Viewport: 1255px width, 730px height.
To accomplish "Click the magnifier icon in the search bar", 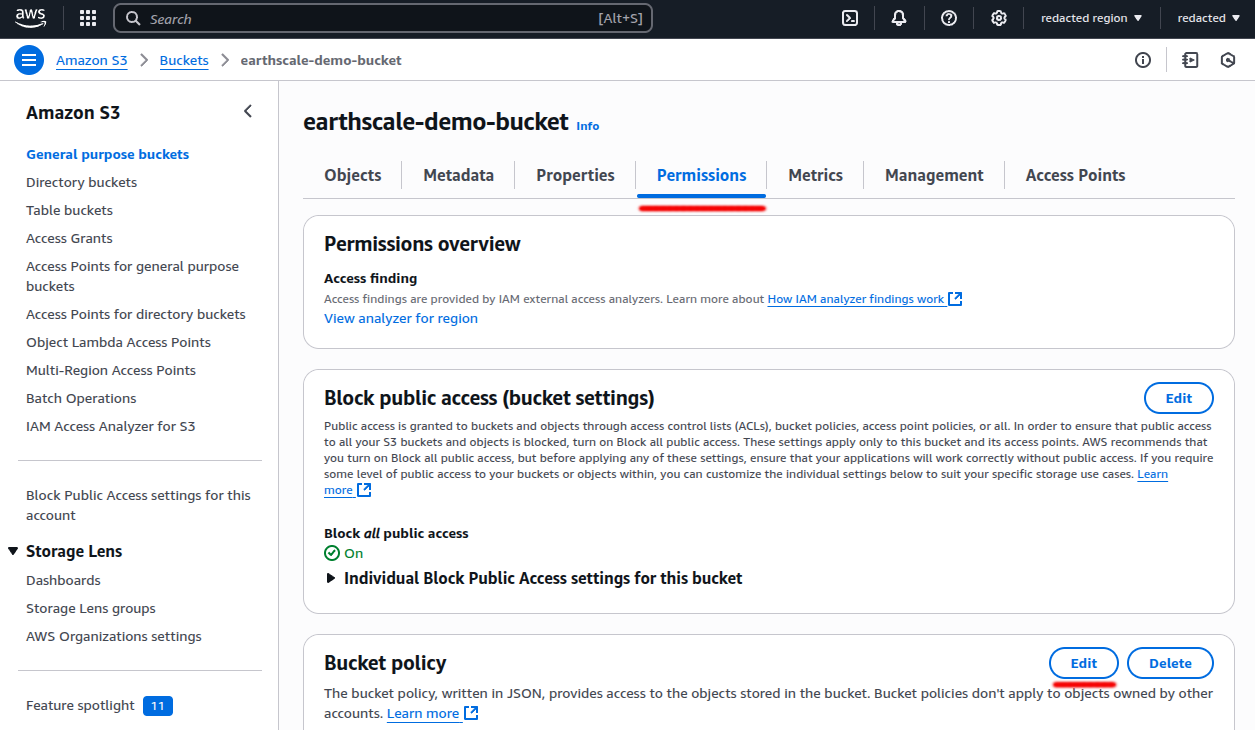I will click(134, 19).
